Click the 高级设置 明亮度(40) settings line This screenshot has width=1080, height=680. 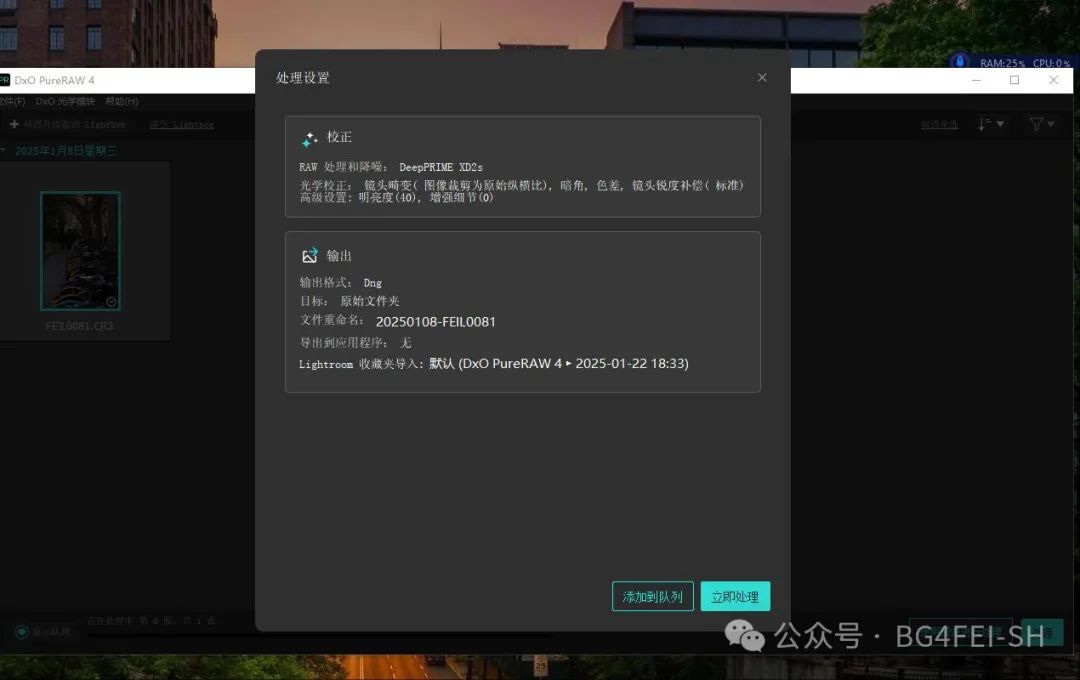396,198
